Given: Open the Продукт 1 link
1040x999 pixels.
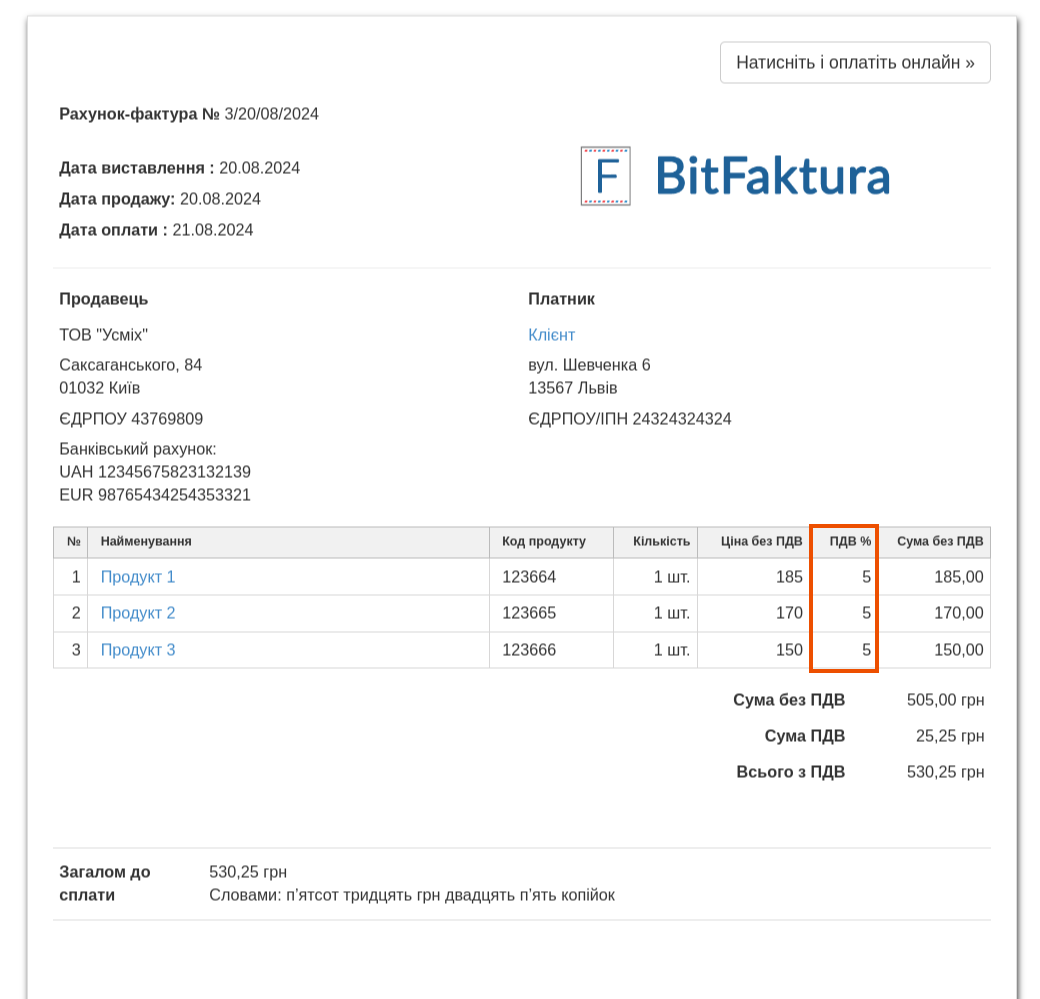Looking at the screenshot, I should point(138,577).
